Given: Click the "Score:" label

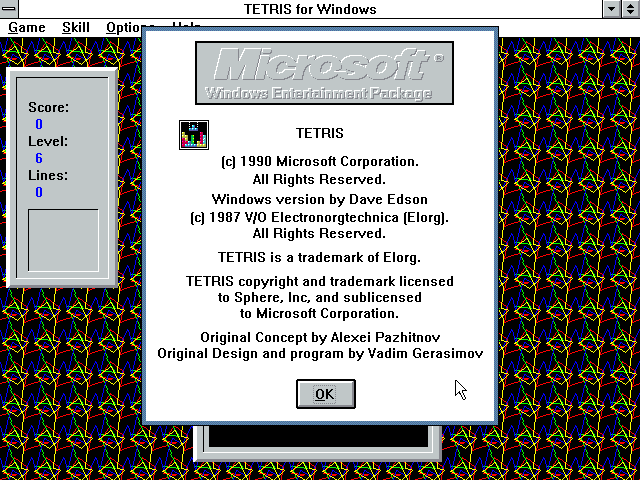Looking at the screenshot, I should point(49,107).
